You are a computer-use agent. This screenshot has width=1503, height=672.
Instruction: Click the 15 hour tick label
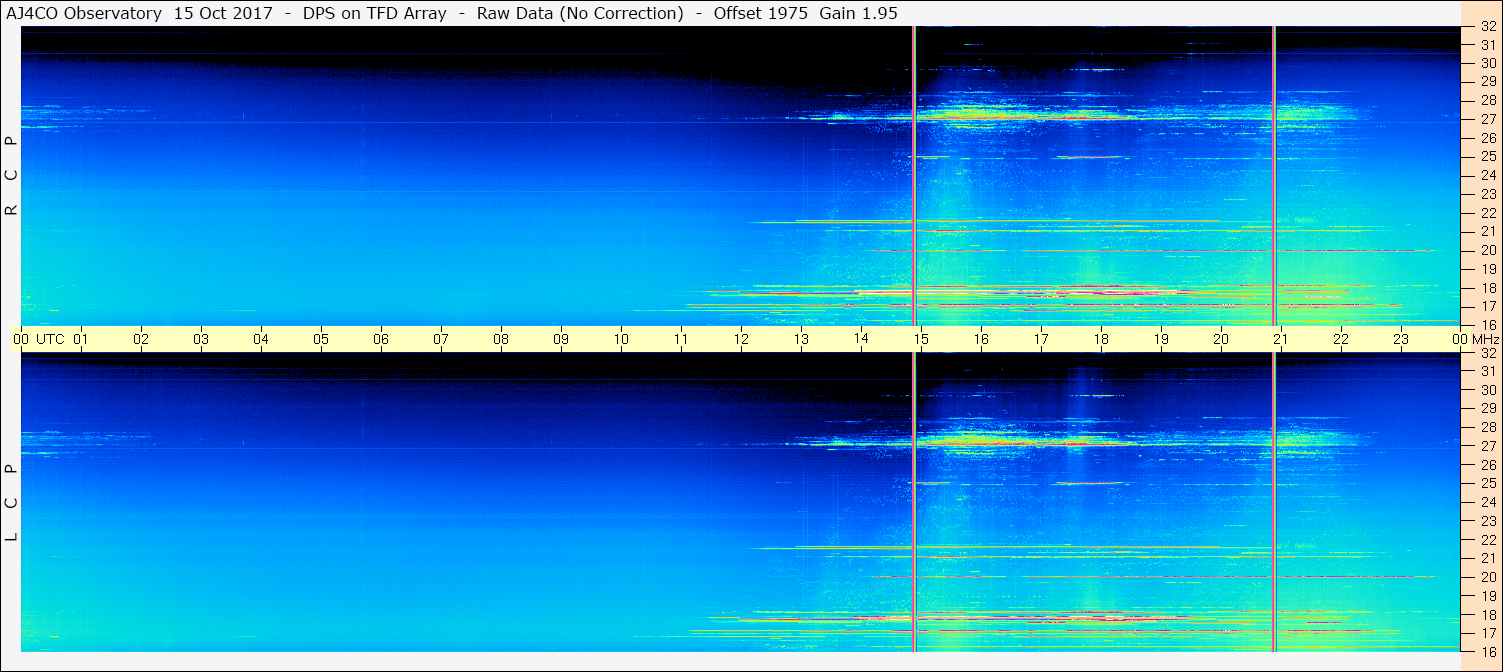(921, 339)
